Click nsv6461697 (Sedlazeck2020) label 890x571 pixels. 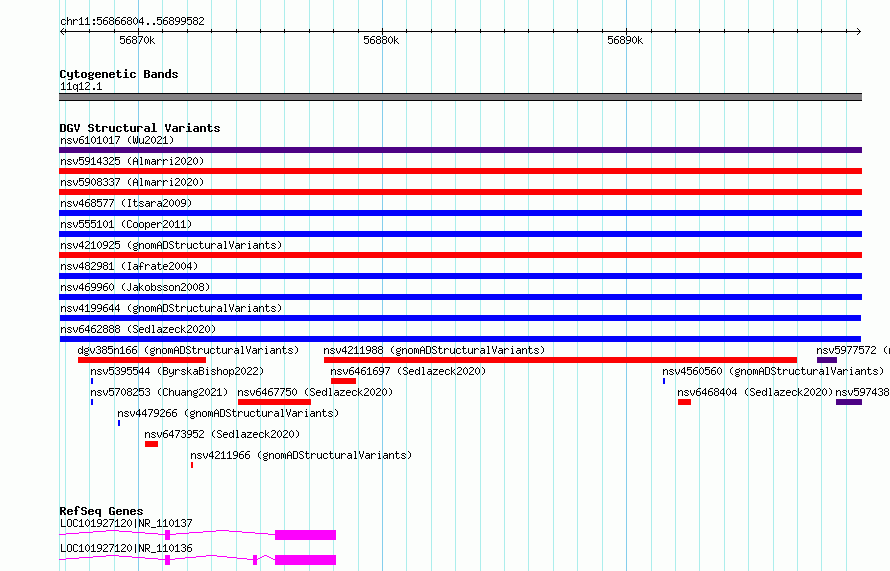pos(408,371)
